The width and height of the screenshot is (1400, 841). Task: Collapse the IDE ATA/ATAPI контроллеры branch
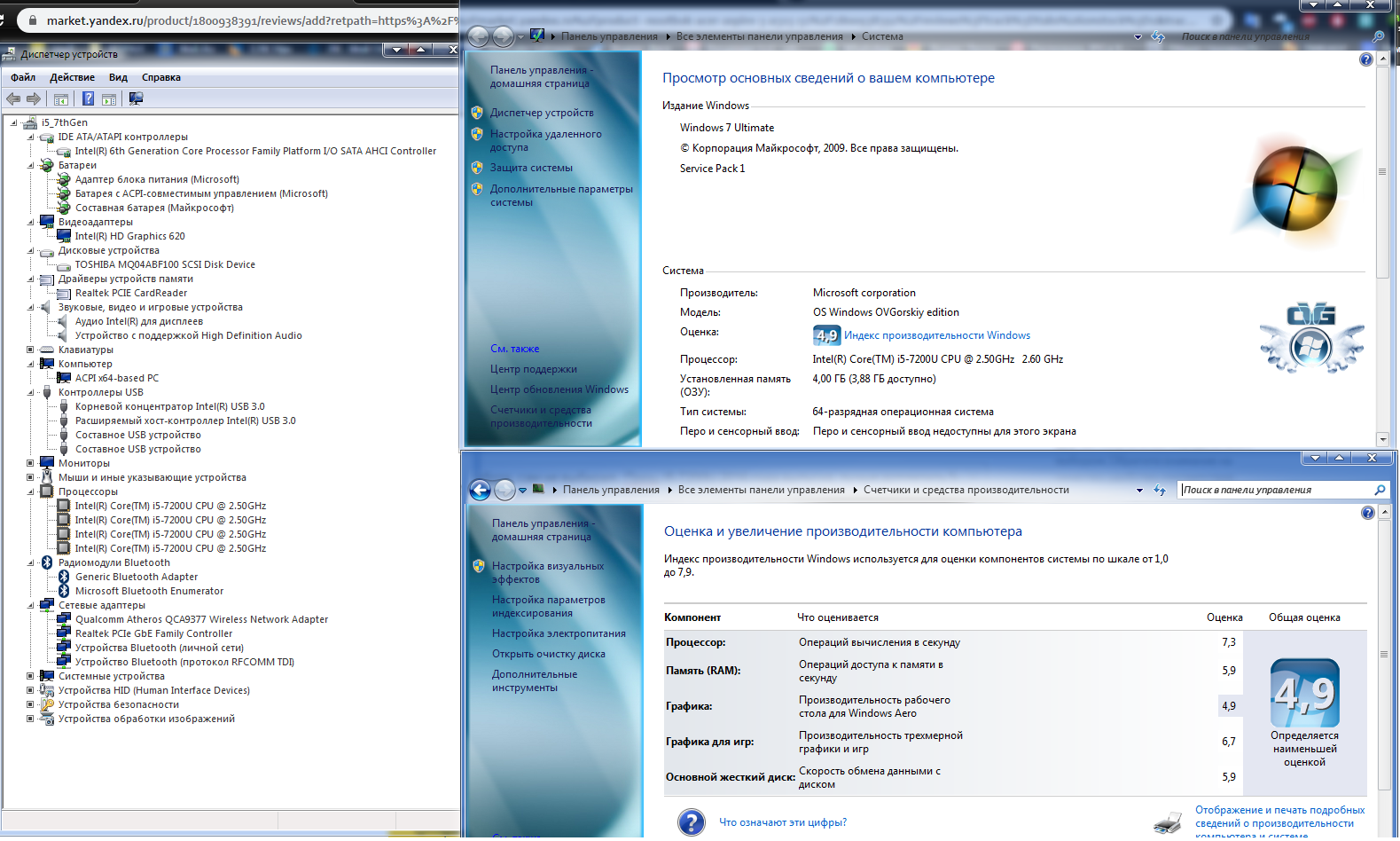pyautogui.click(x=30, y=137)
